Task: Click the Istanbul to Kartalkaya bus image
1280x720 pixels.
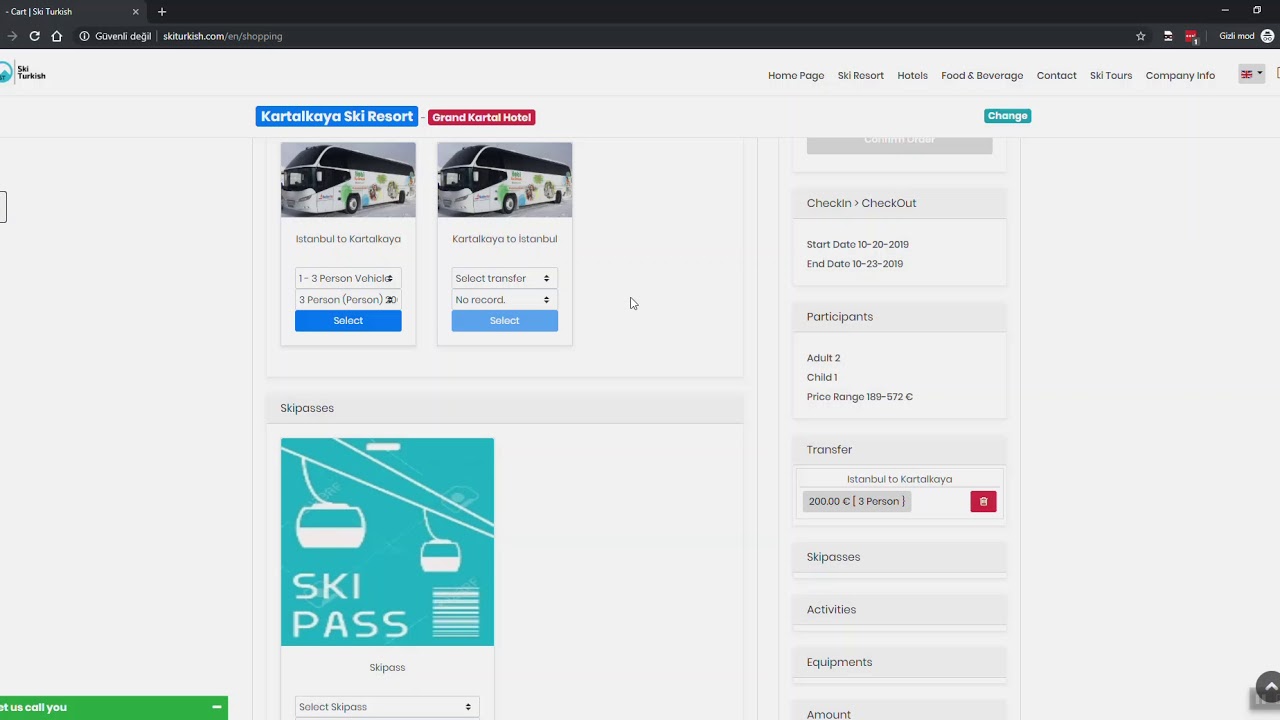Action: (x=348, y=180)
